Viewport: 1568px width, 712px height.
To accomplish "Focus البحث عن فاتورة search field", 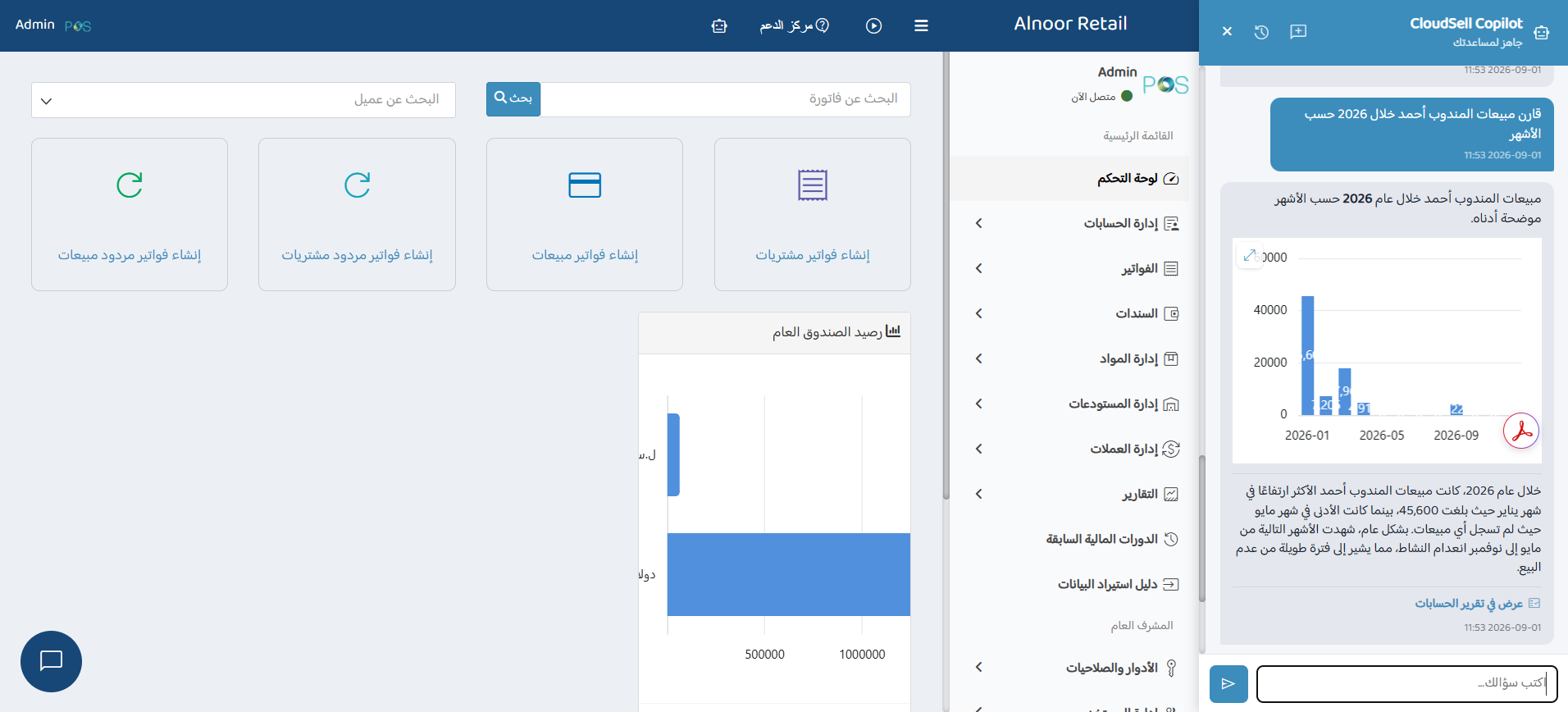I will (725, 99).
